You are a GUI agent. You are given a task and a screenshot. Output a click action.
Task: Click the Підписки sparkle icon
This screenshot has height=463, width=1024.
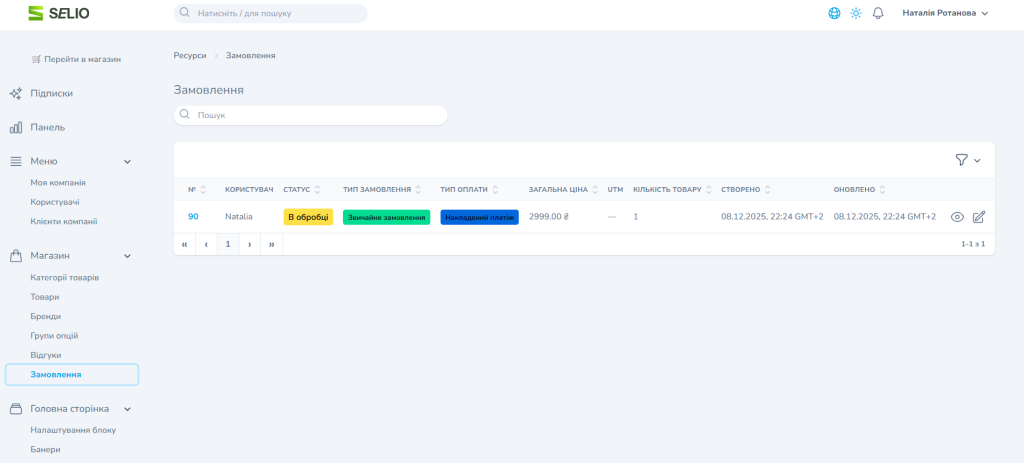16,93
